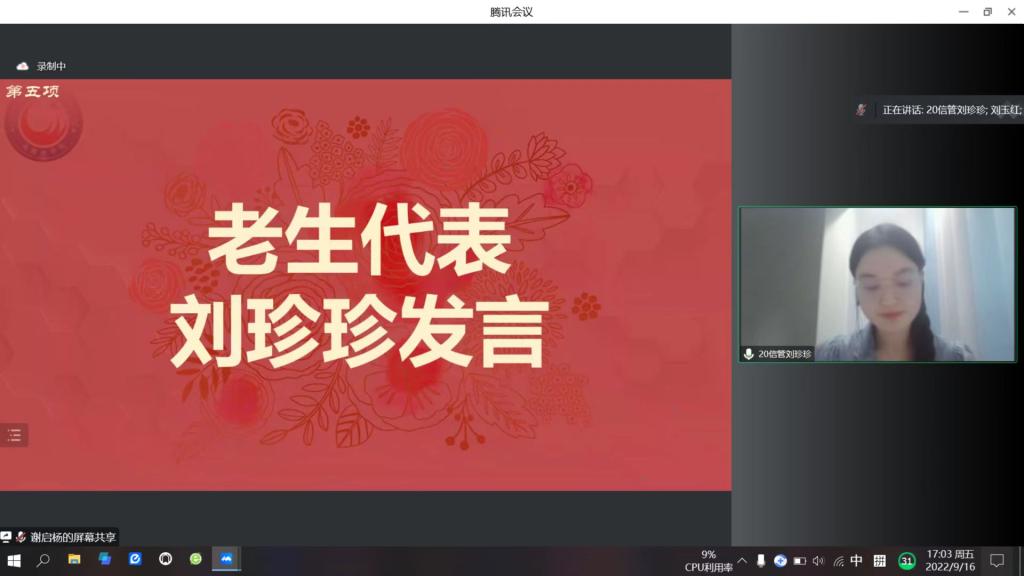1024x576 pixels.
Task: Open the side list panel icon
Action: pos(14,434)
